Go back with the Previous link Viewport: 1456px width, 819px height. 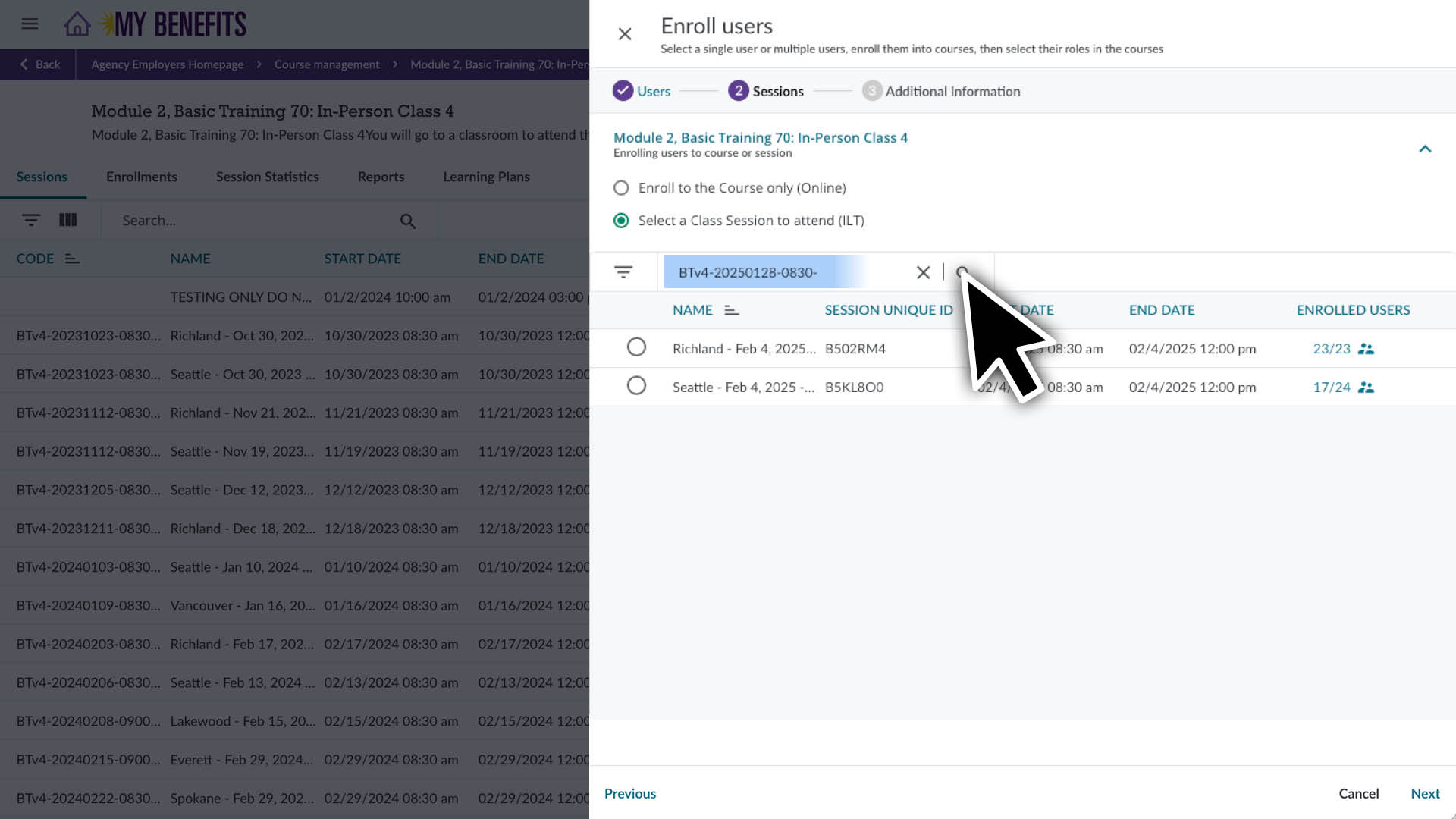point(630,793)
